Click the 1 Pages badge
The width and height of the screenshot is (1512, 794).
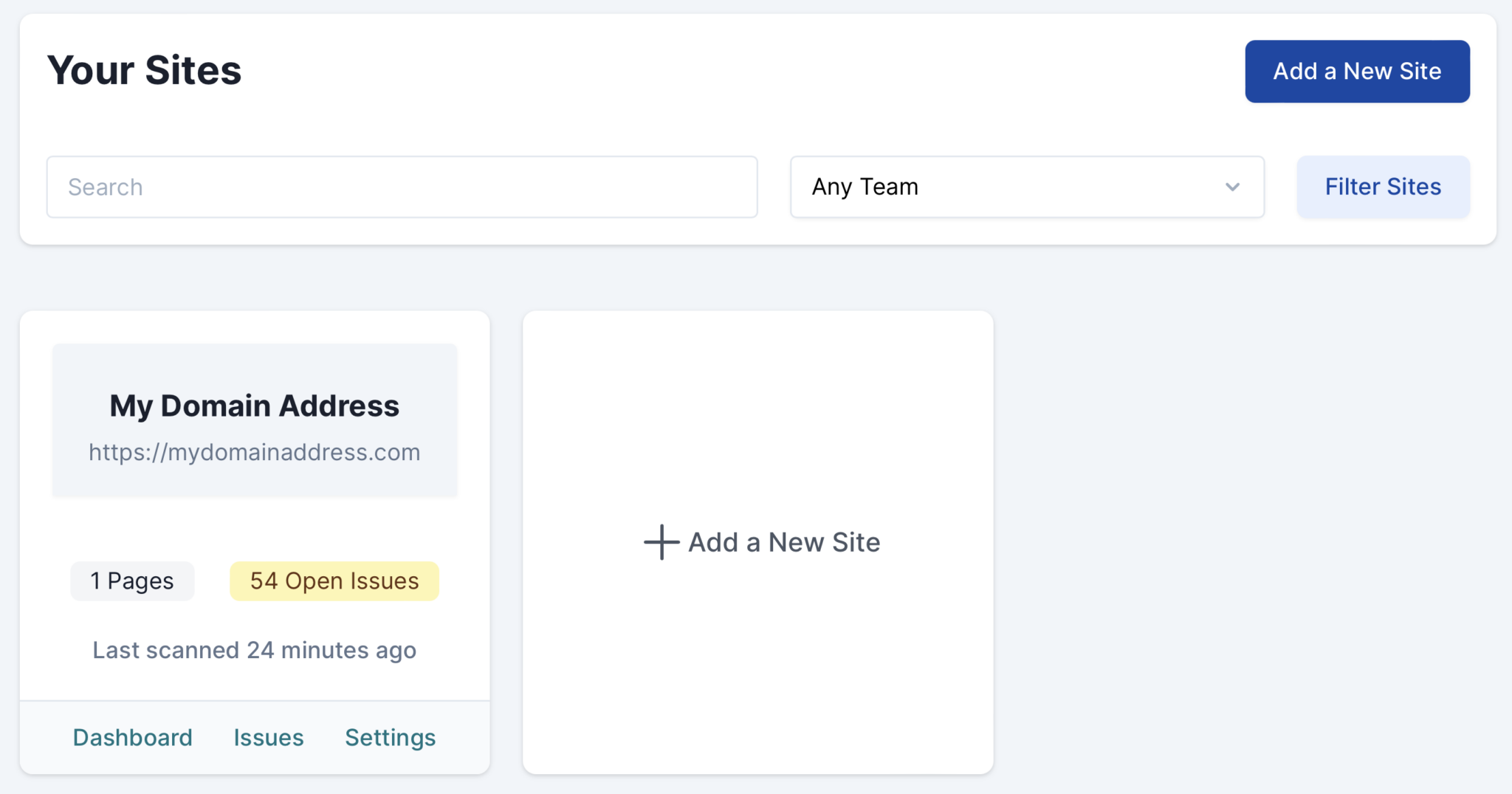click(131, 581)
